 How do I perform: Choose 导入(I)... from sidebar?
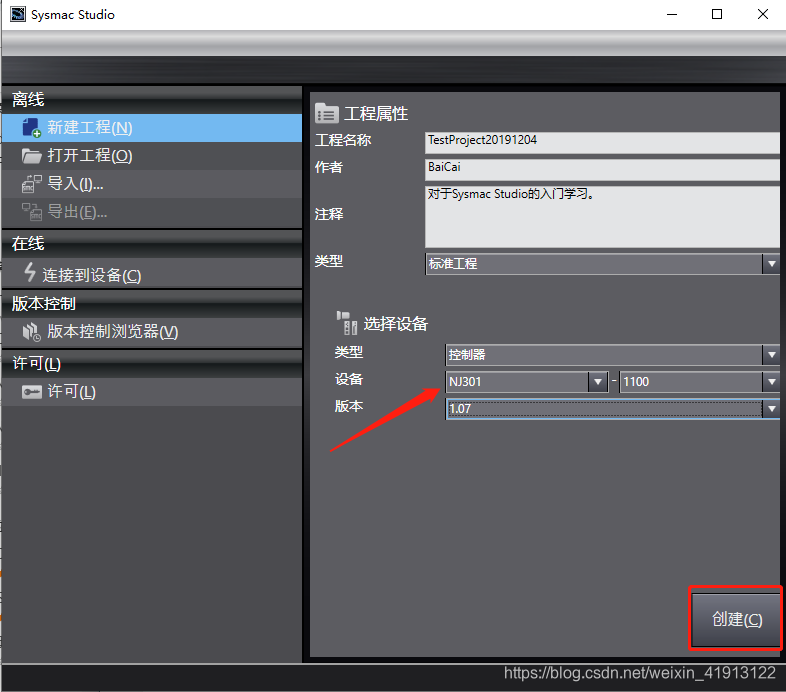[152, 184]
